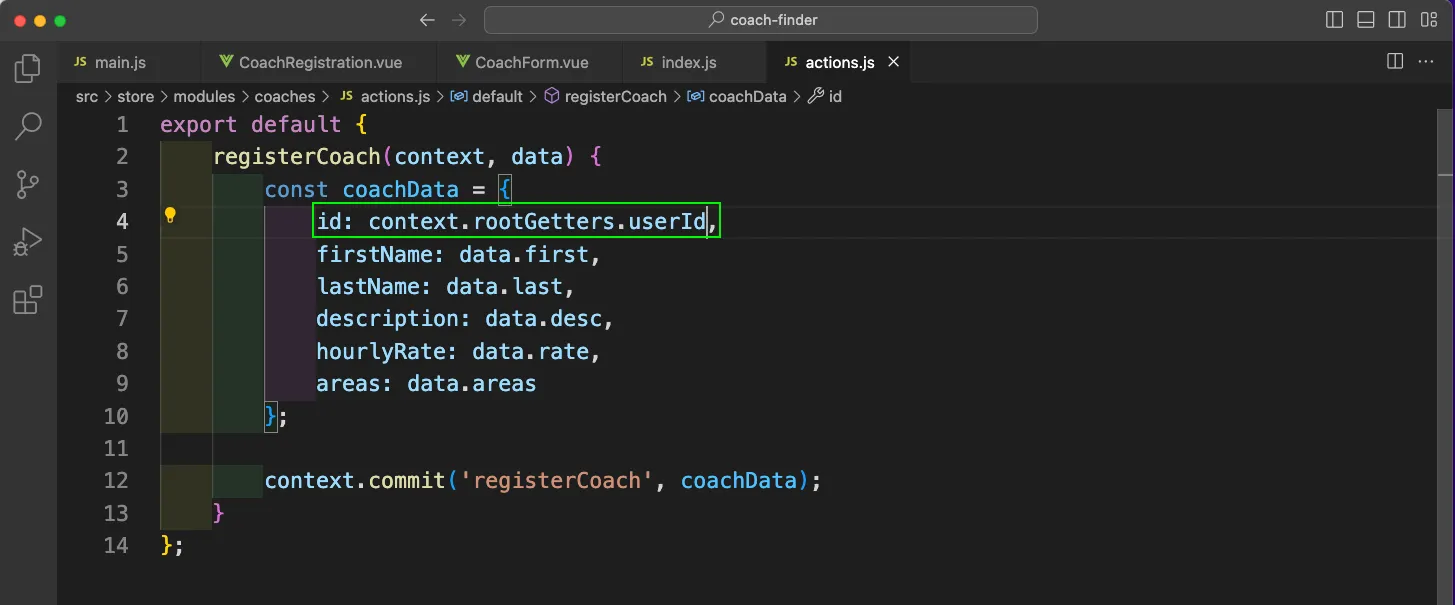The image size is (1455, 605).
Task: Click the coaches breadcrumb
Action: (x=285, y=97)
